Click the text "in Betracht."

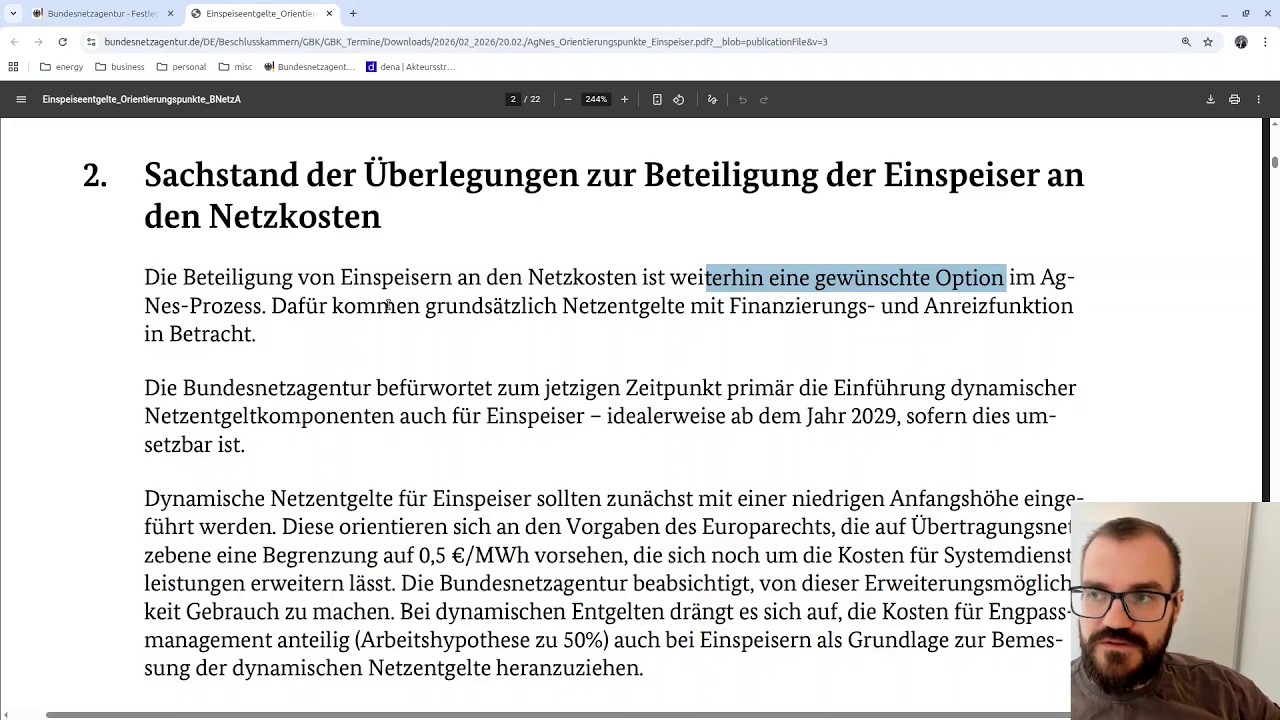point(200,334)
